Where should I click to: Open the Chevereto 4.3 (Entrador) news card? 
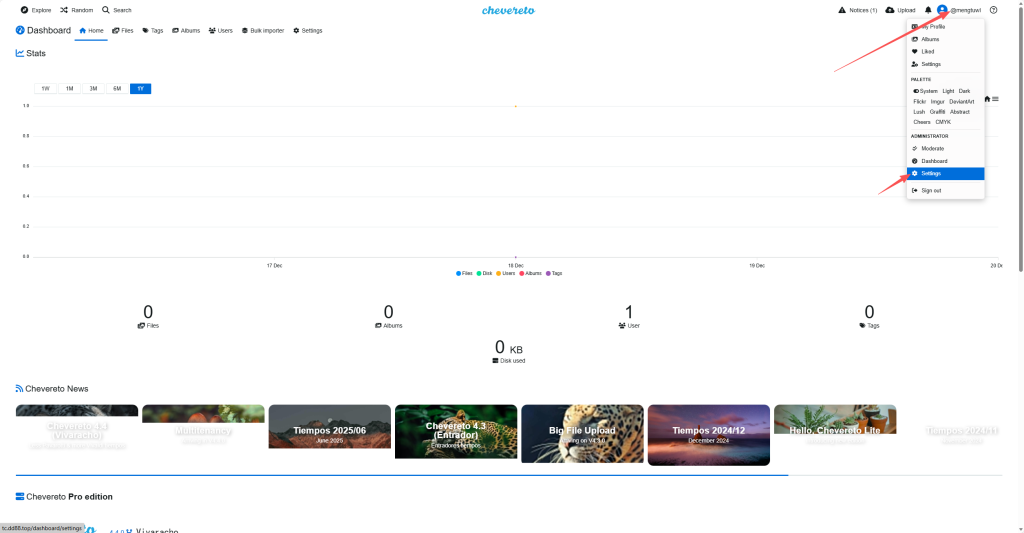pyautogui.click(x=456, y=432)
